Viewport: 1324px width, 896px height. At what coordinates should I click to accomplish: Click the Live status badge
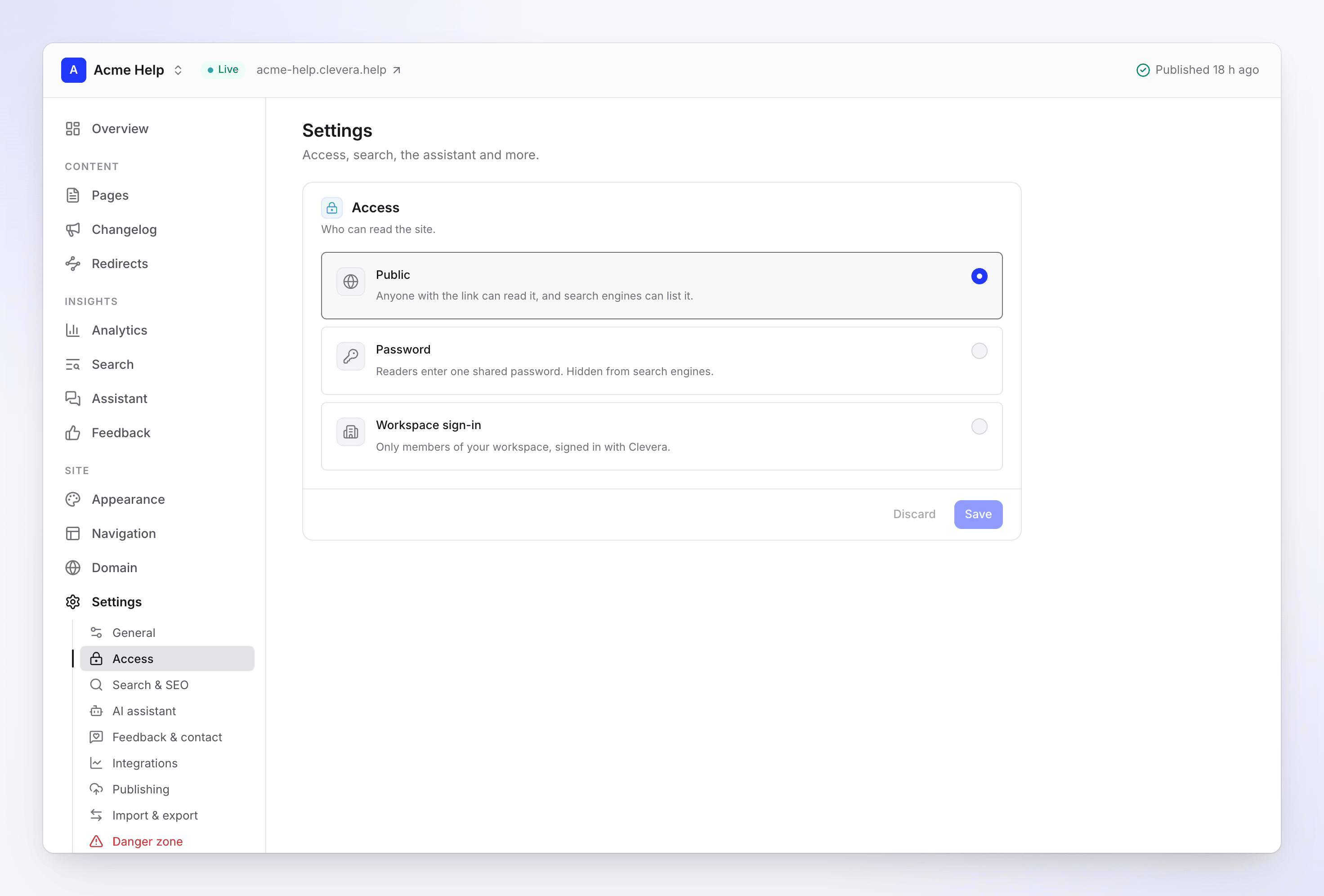coord(223,70)
